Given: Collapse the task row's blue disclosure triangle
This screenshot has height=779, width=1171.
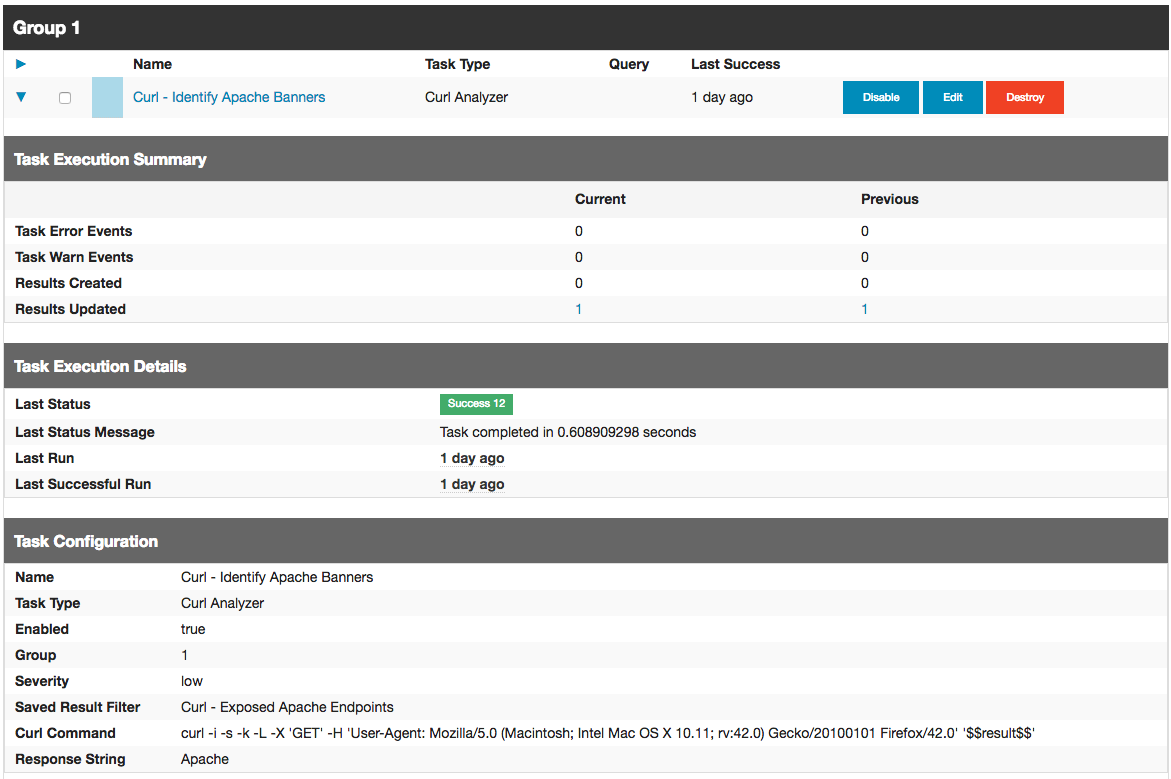Looking at the screenshot, I should 20,97.
